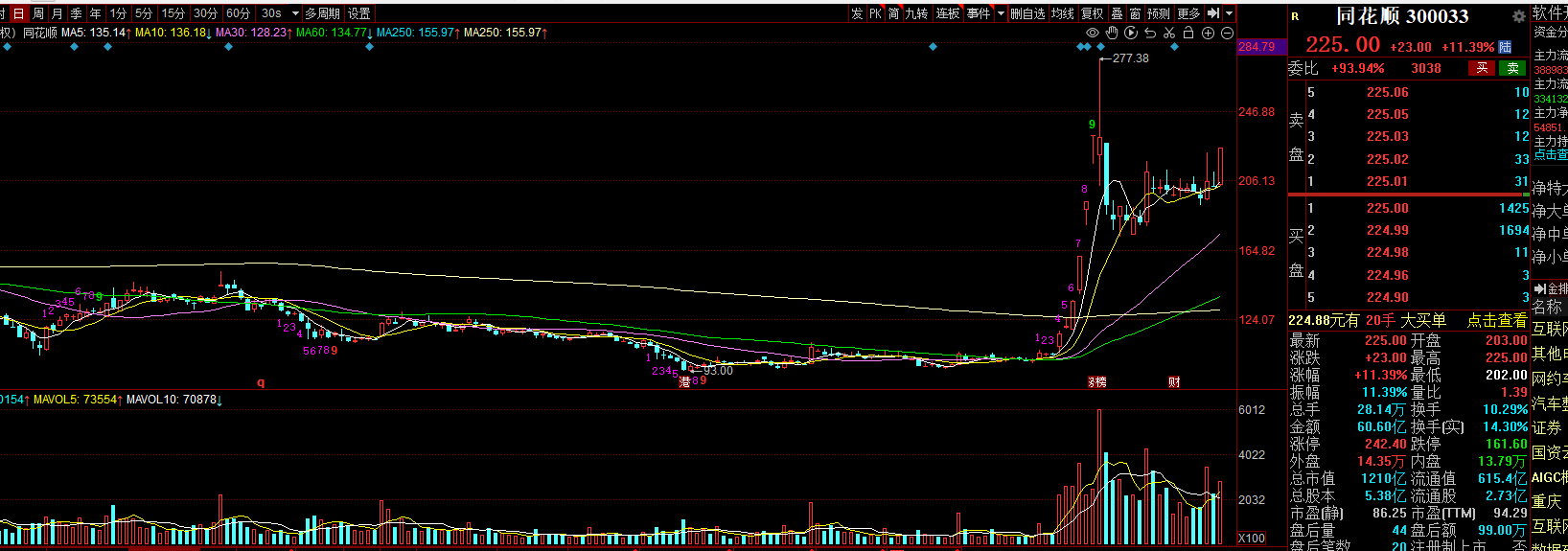Screen dimensions: 1568x551
Task: Toggle the lock icon on chart toolbar
Action: [x=1188, y=33]
